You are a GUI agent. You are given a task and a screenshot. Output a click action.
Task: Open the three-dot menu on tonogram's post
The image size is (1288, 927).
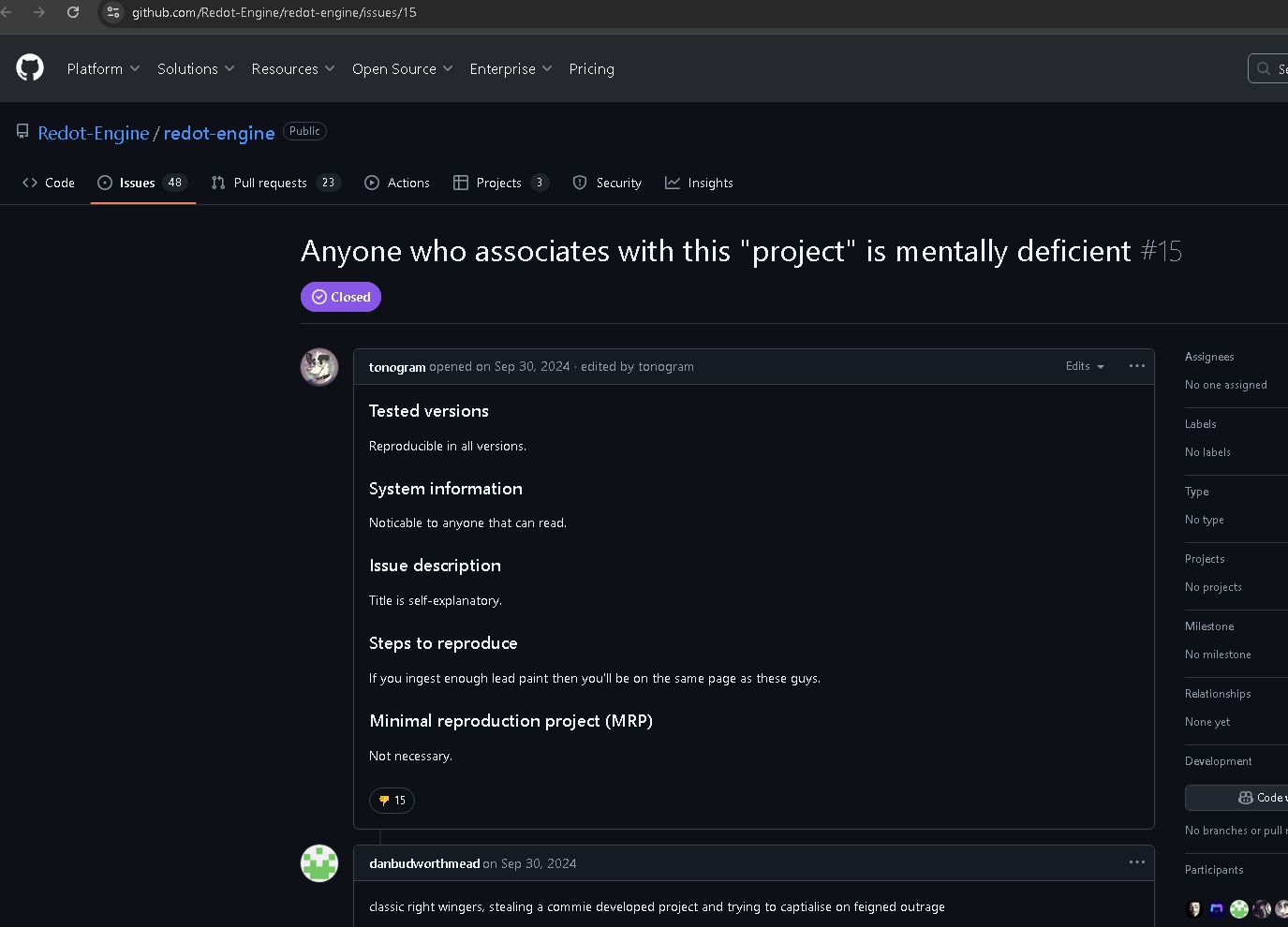[x=1137, y=366]
